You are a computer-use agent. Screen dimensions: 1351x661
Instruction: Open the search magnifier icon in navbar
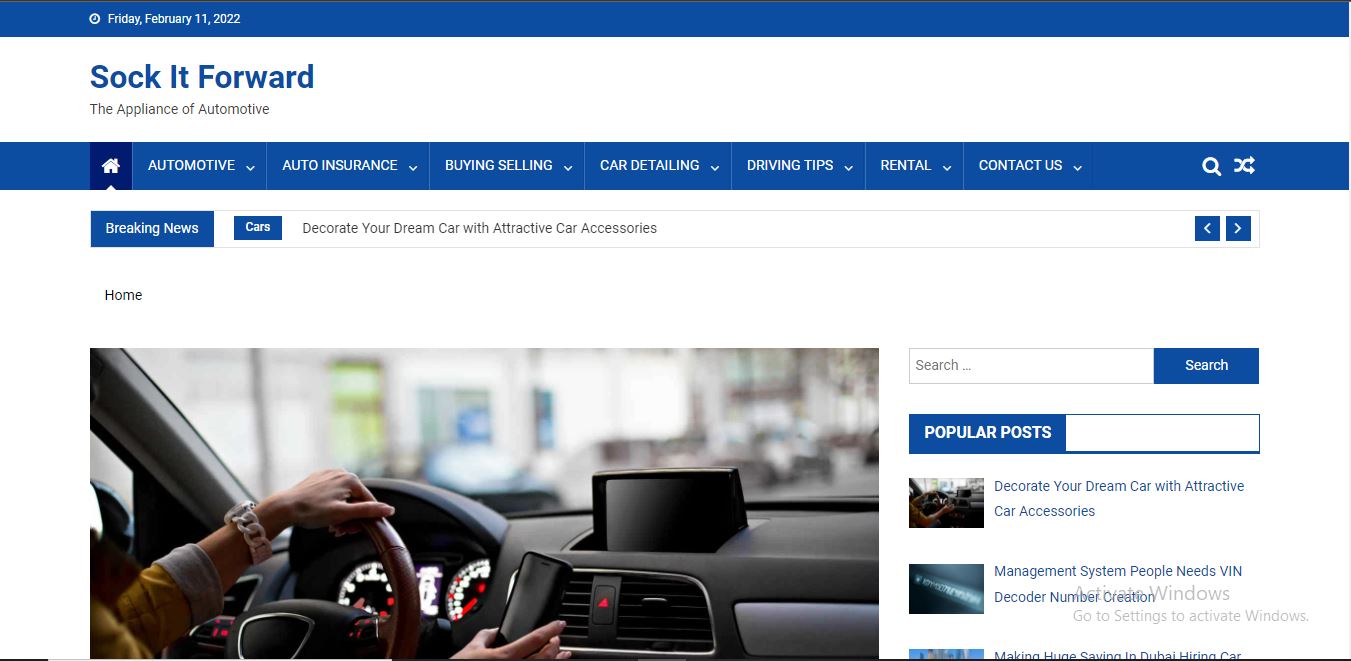(x=1211, y=166)
